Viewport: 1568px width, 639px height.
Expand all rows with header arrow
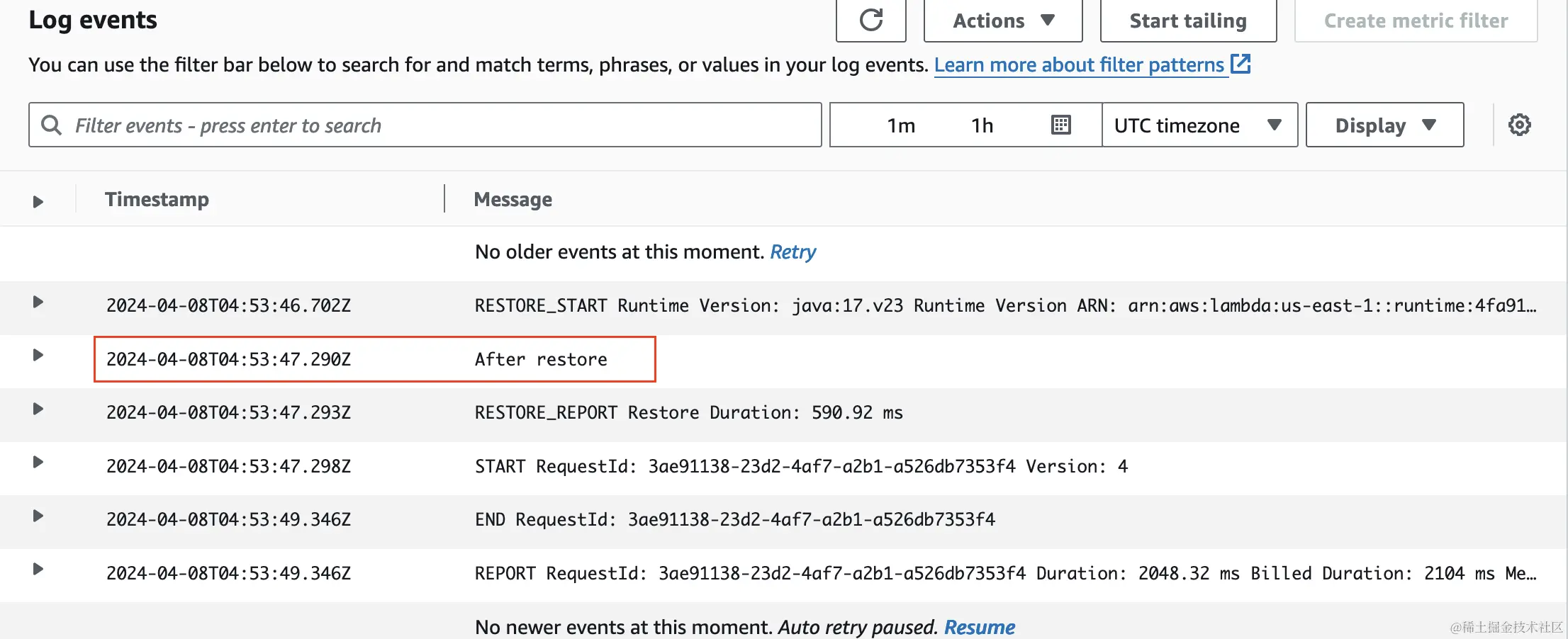pos(38,202)
